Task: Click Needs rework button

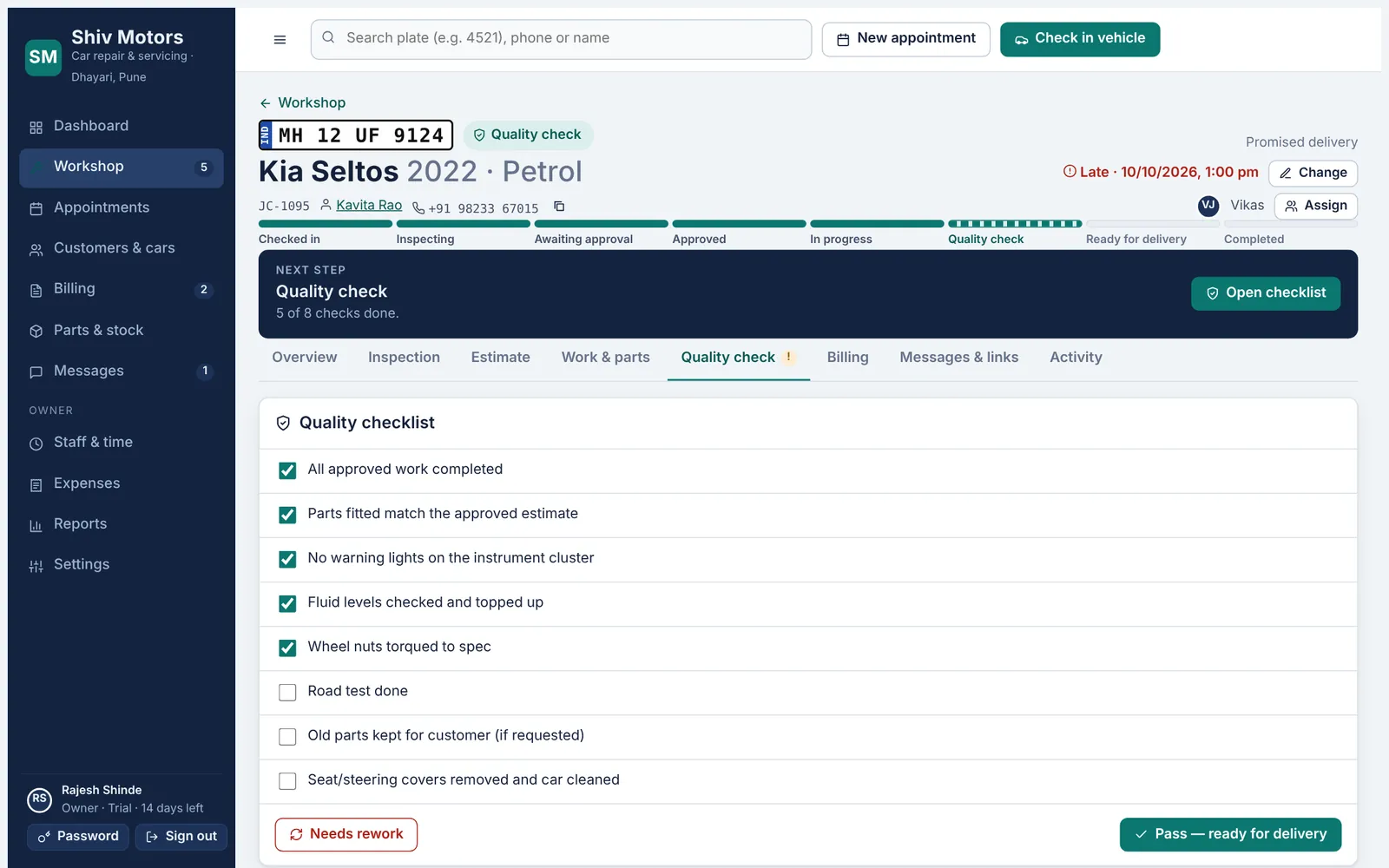Action: (346, 834)
